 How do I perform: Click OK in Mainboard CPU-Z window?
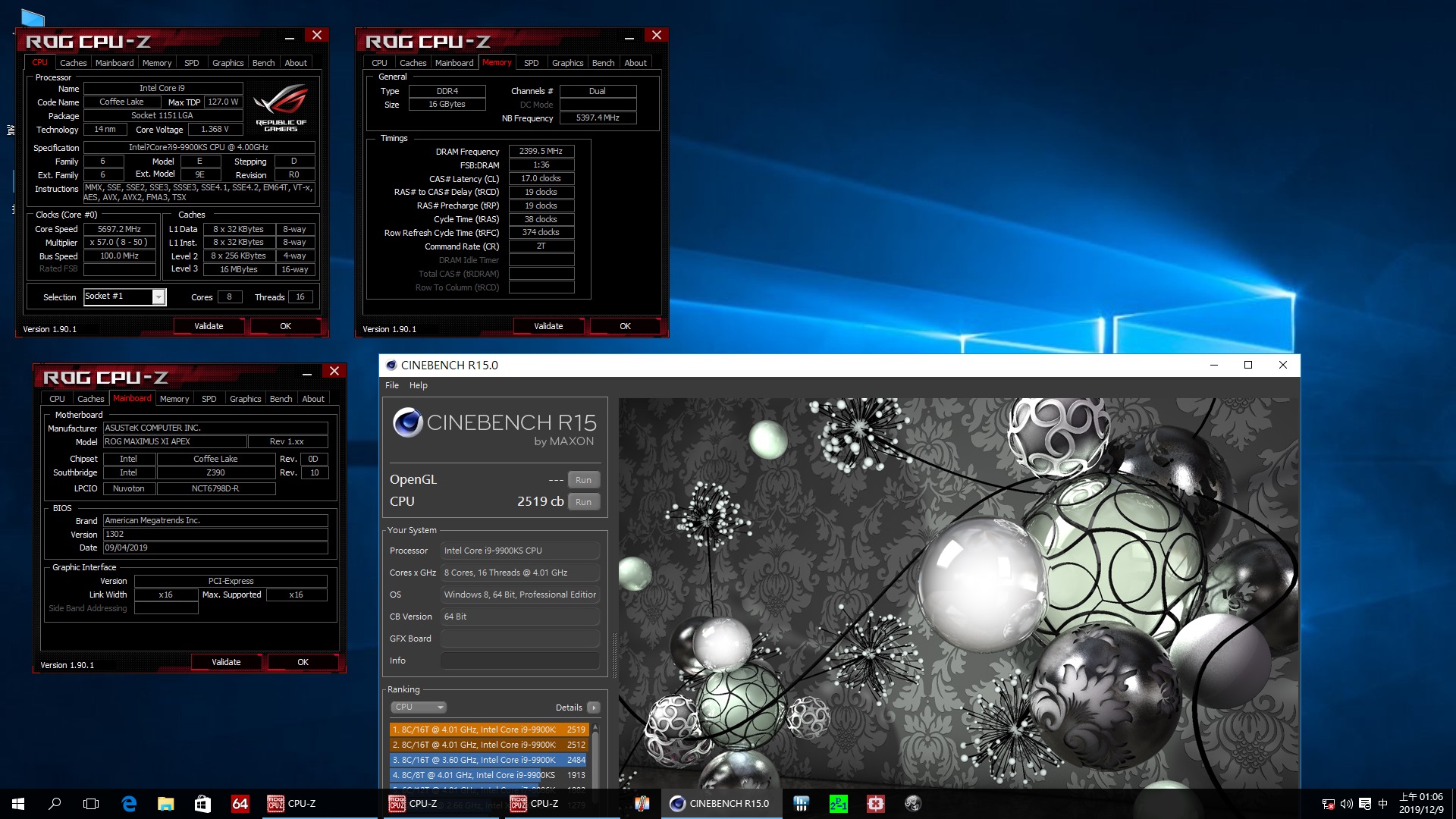coord(303,662)
